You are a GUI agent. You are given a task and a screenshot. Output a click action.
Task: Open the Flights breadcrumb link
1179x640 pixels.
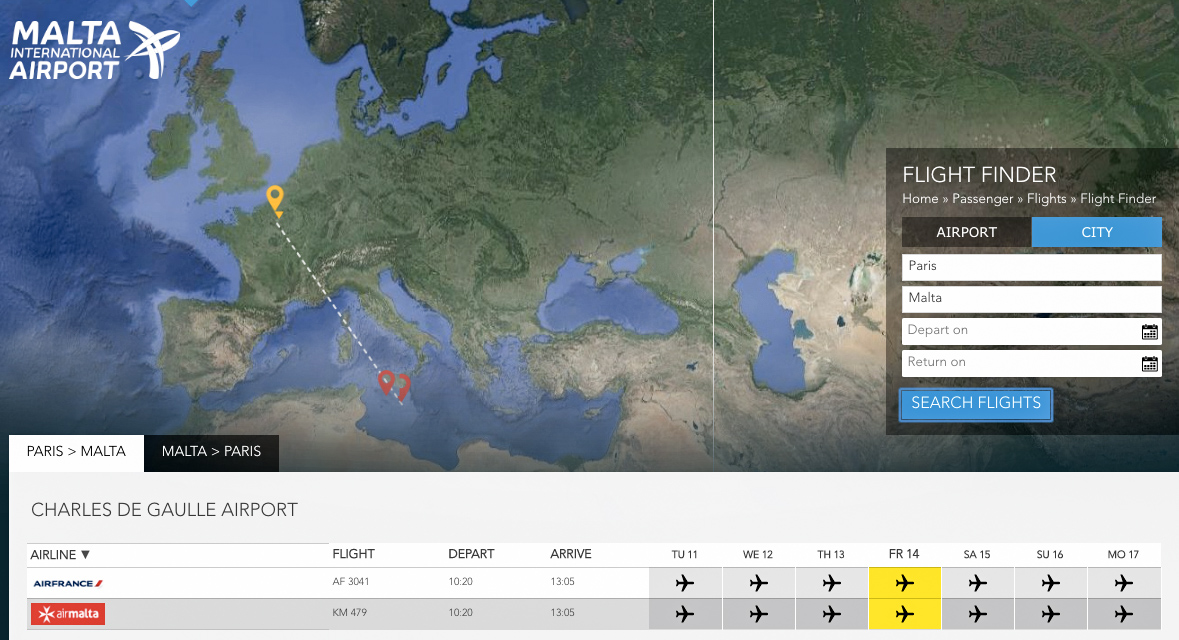[x=1047, y=199]
